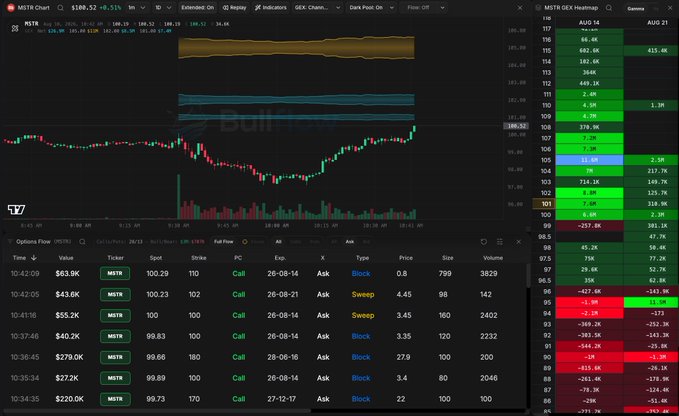Viewport: 679px width, 416px height.
Task: Click MSTR ticker badge in 10:34:35 row
Action: pyautogui.click(x=115, y=399)
